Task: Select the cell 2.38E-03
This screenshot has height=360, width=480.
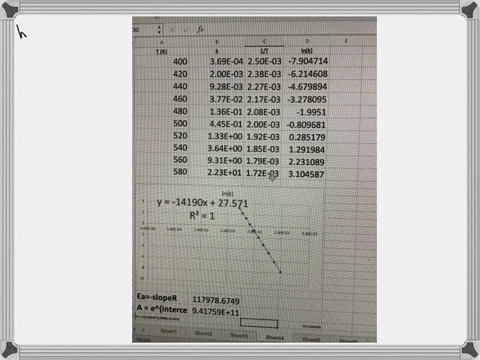Action: (x=264, y=74)
